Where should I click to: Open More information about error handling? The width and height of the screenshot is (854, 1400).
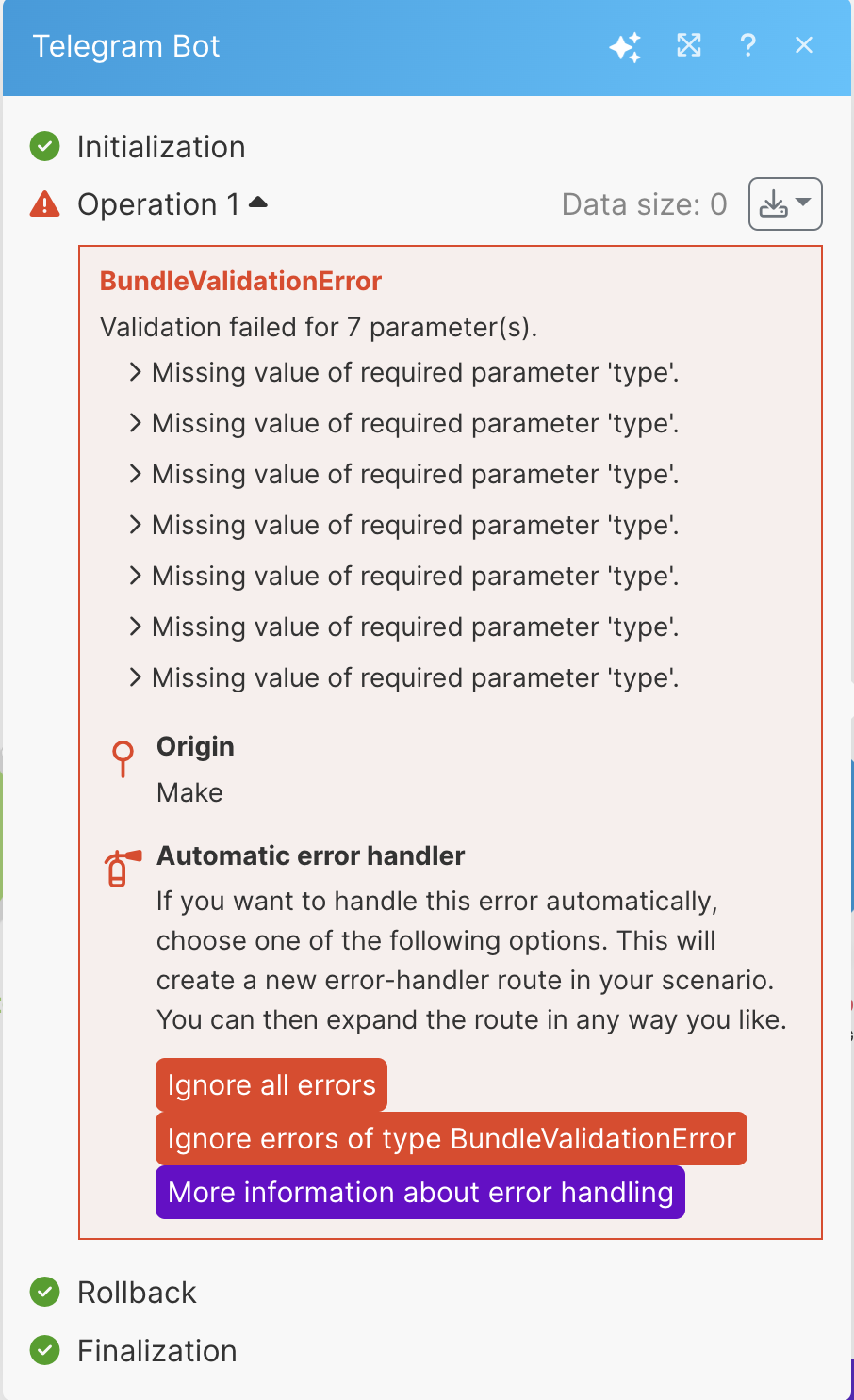(420, 1193)
